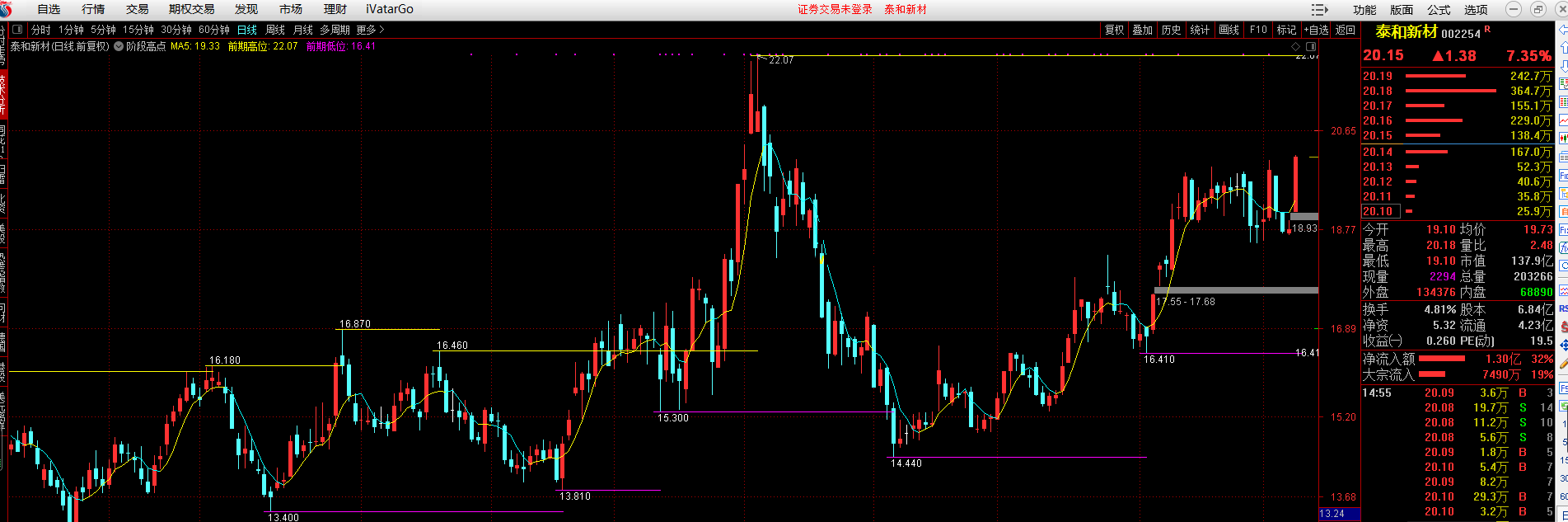This screenshot has width=1568, height=522.
Task: Click the 22.07 peak label on chart
Action: pos(781,60)
